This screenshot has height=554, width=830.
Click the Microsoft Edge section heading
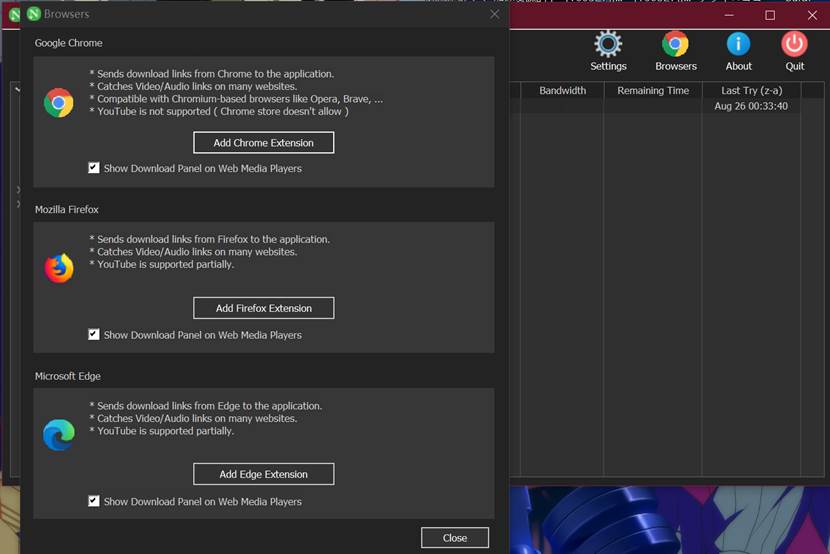pos(68,376)
